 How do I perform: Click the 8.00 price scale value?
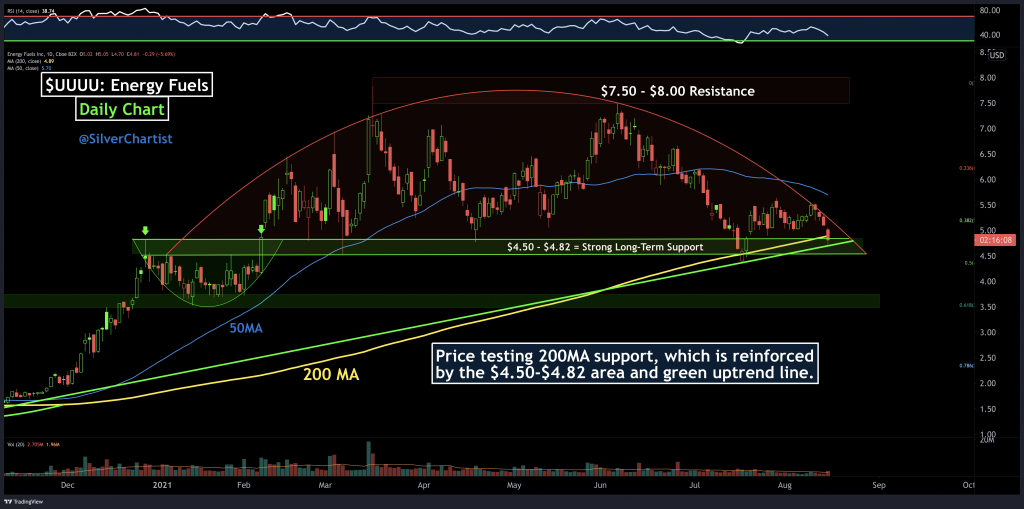point(987,78)
